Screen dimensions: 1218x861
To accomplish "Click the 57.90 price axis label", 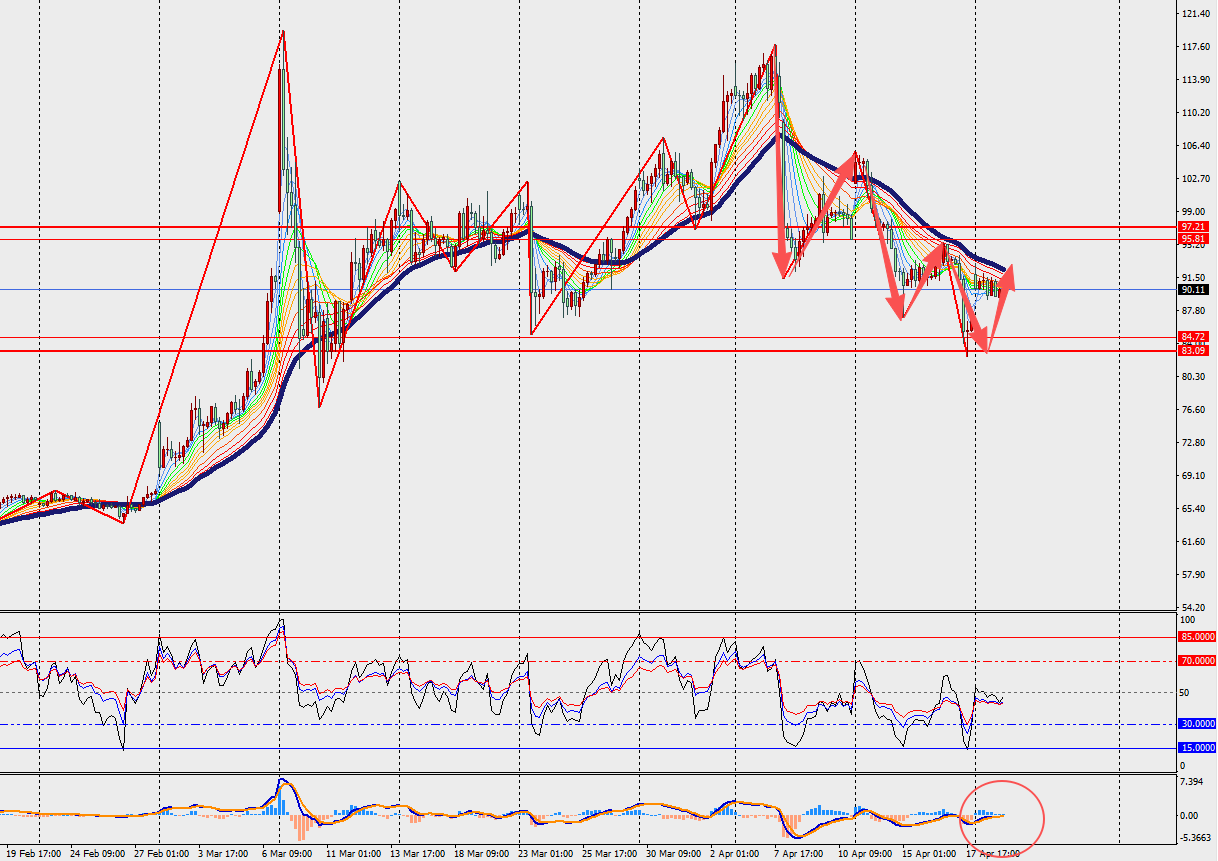I will point(1192,574).
